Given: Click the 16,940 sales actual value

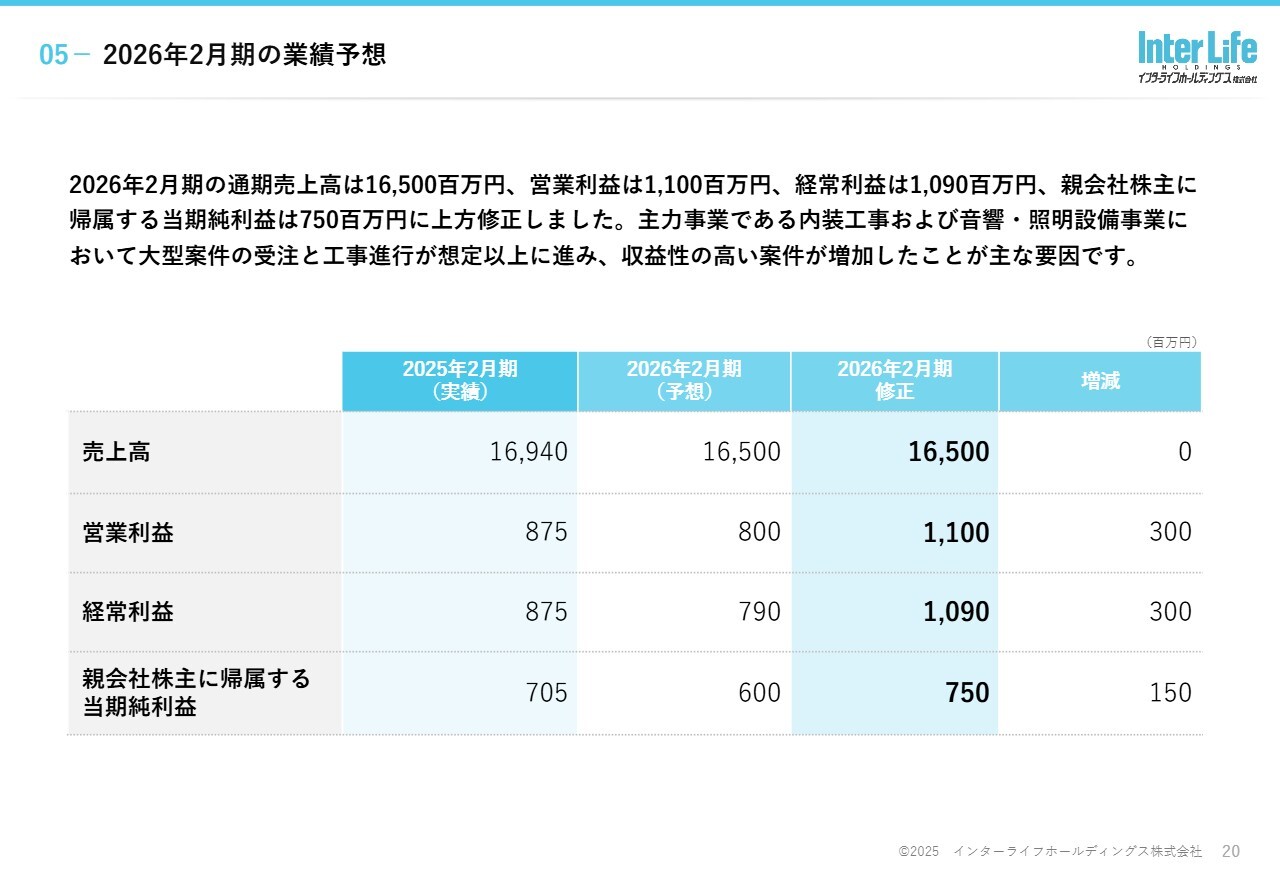Looking at the screenshot, I should coord(528,452).
